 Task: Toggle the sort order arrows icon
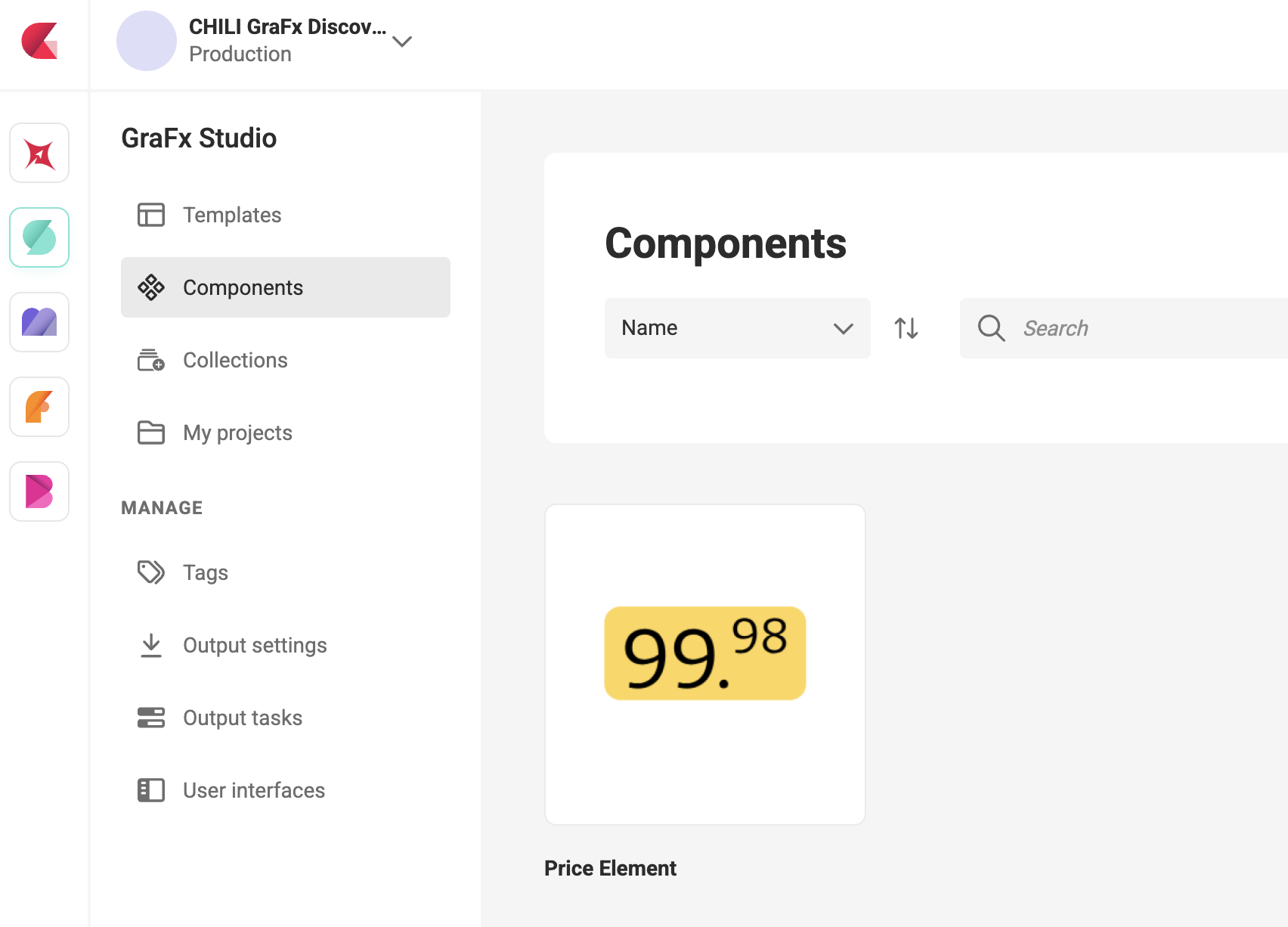(x=906, y=328)
